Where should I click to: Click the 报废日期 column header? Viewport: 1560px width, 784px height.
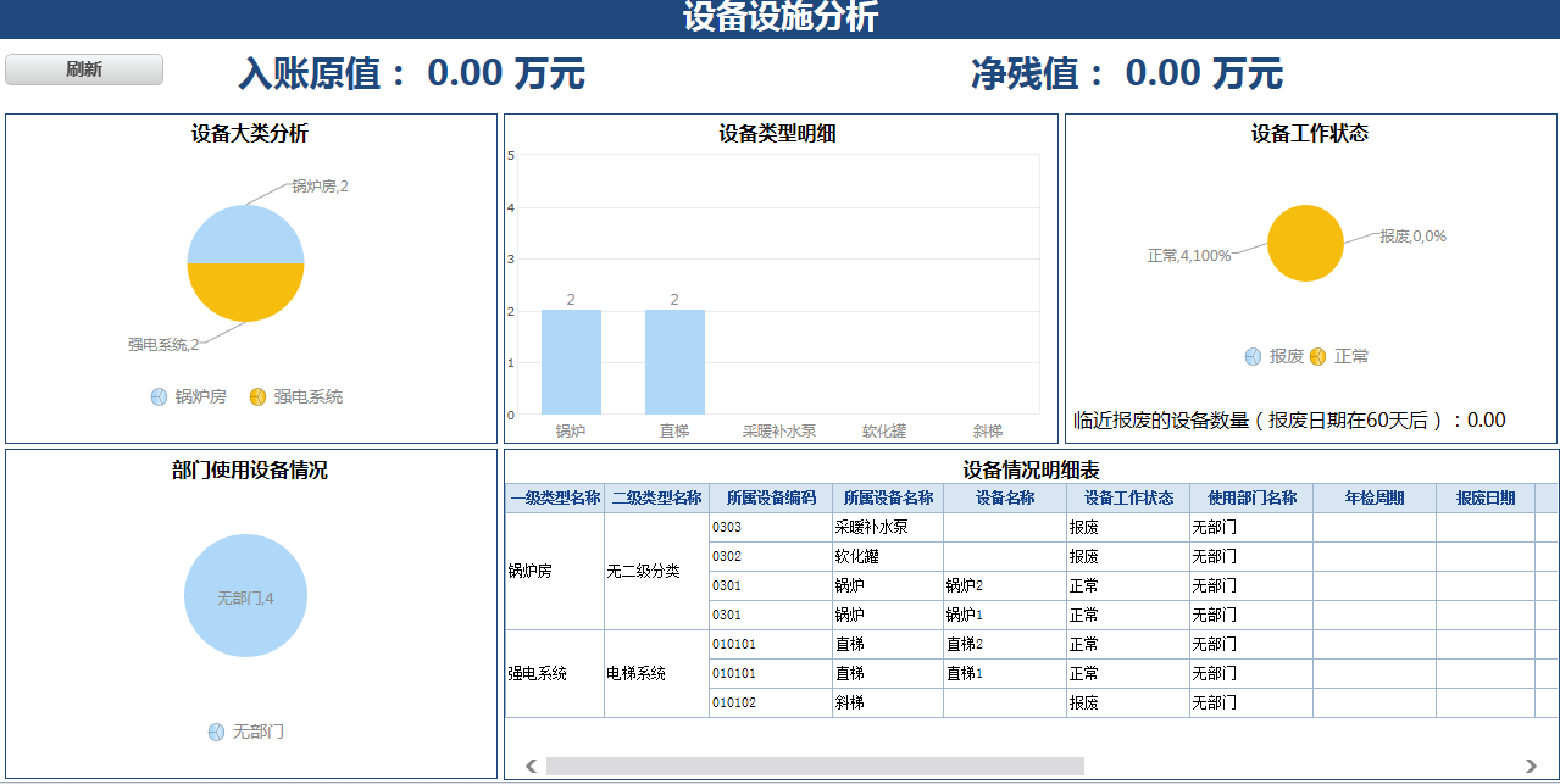[x=1485, y=498]
